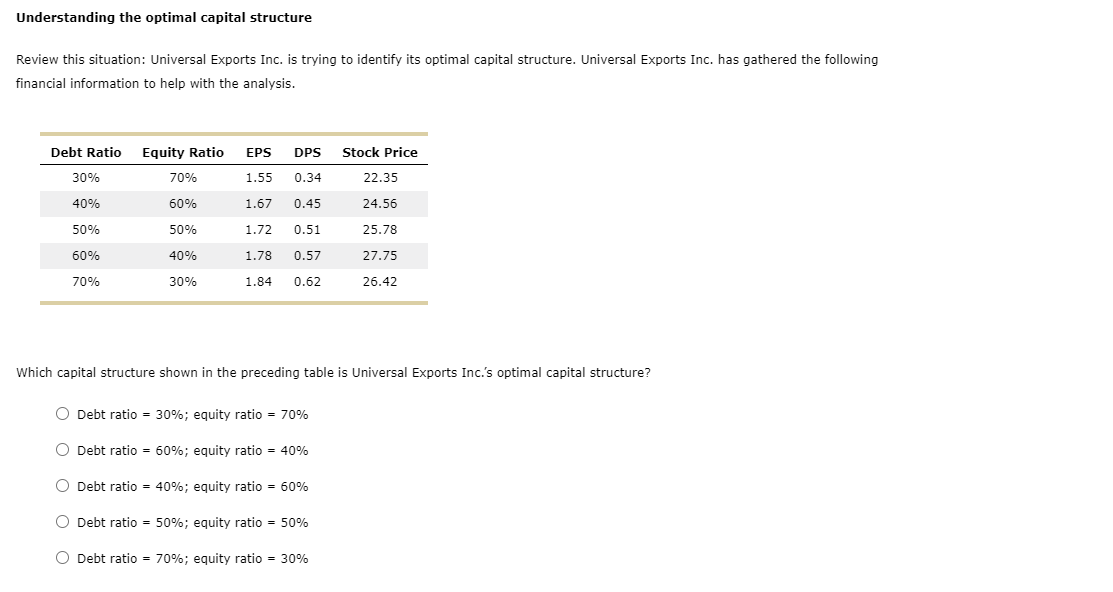Image resolution: width=1113 pixels, height=592 pixels.
Task: Click the DPS value 0.45
Action: (x=307, y=203)
